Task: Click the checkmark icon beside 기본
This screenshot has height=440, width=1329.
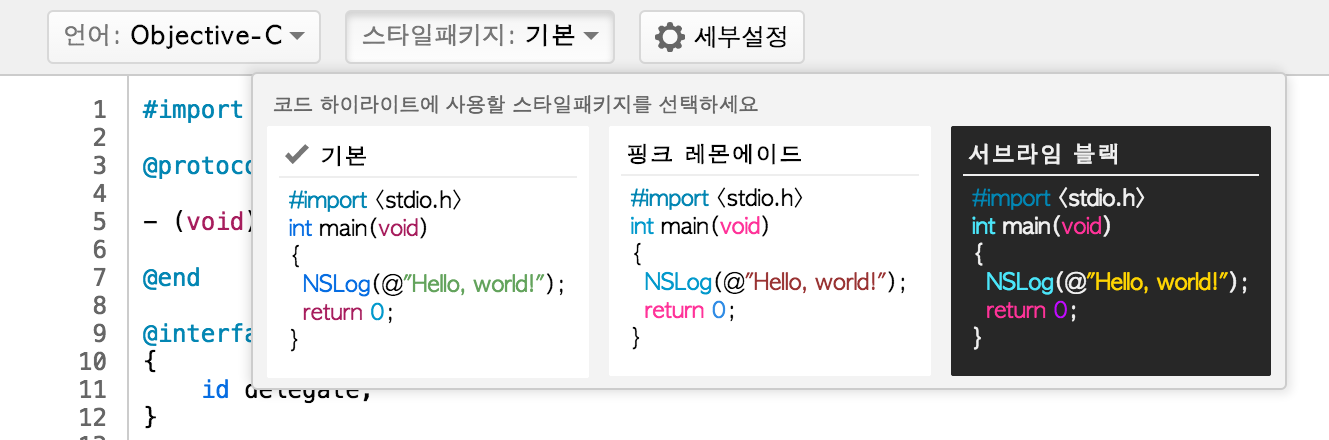Action: (295, 154)
